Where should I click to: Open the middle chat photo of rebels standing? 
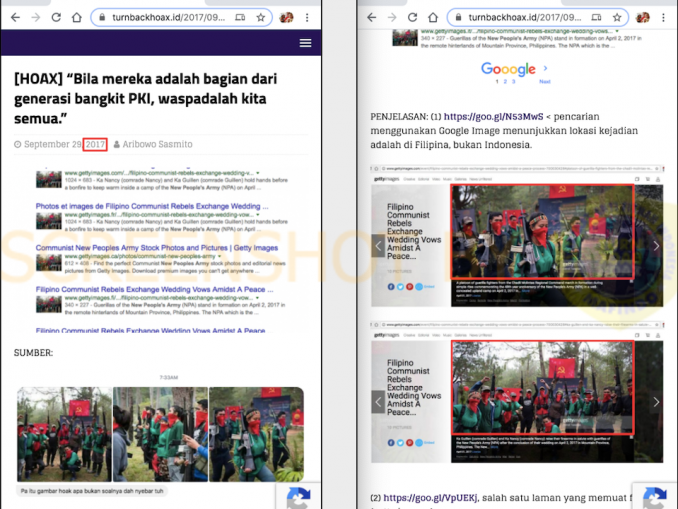coord(160,434)
